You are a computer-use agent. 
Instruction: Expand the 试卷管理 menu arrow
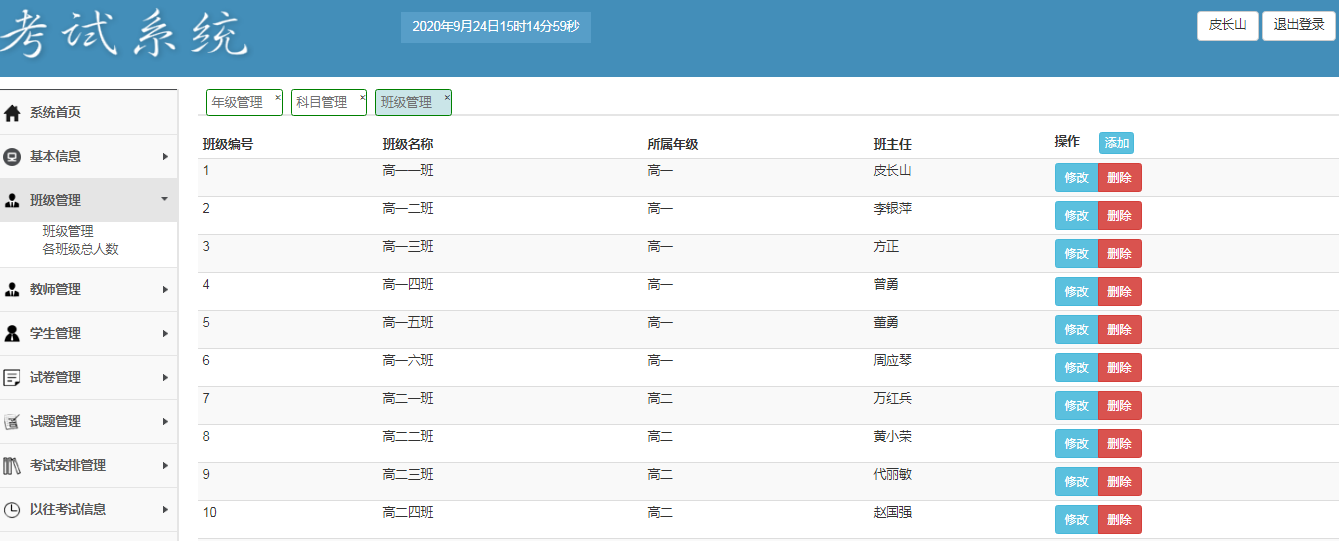(165, 378)
